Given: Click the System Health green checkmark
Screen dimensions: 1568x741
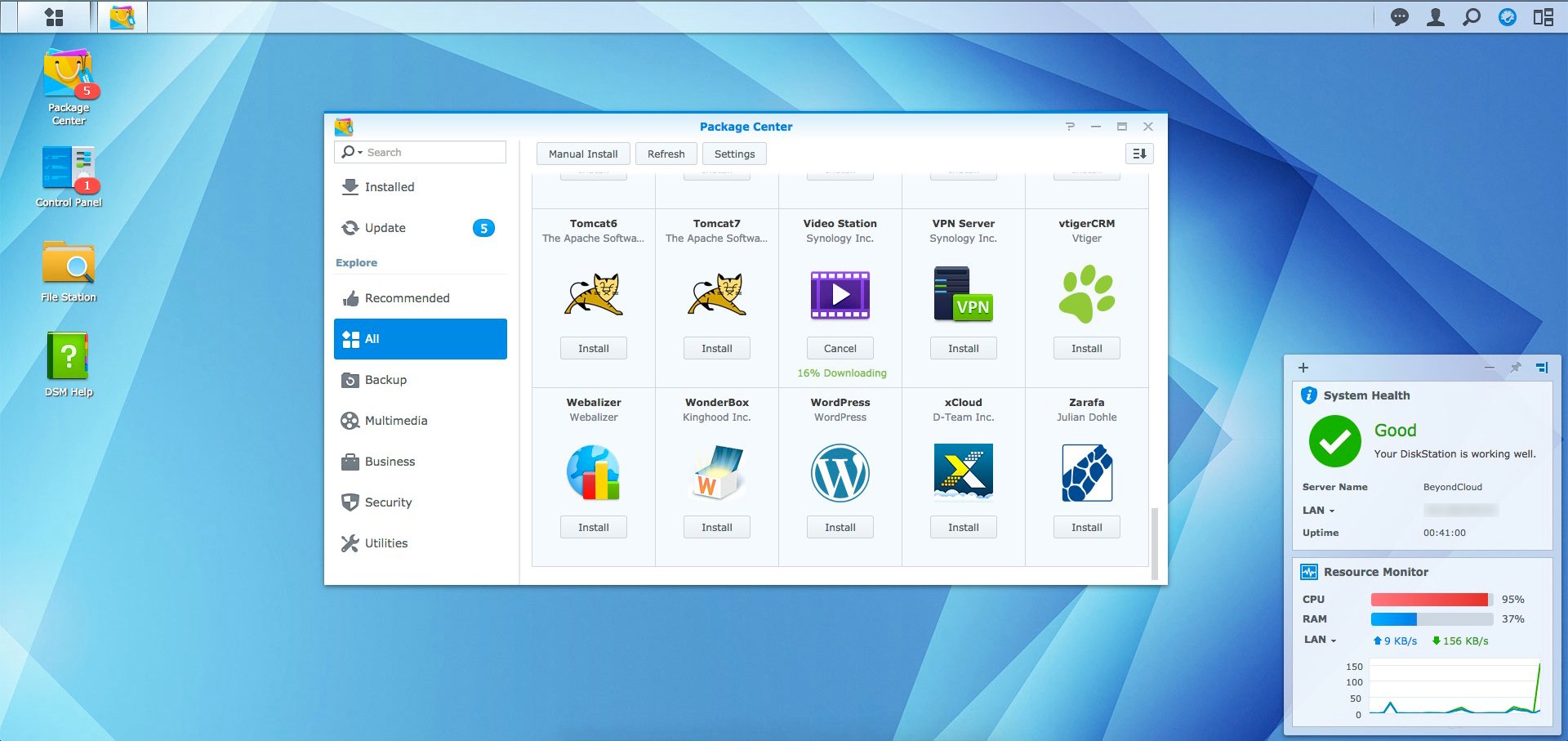Looking at the screenshot, I should (x=1334, y=441).
